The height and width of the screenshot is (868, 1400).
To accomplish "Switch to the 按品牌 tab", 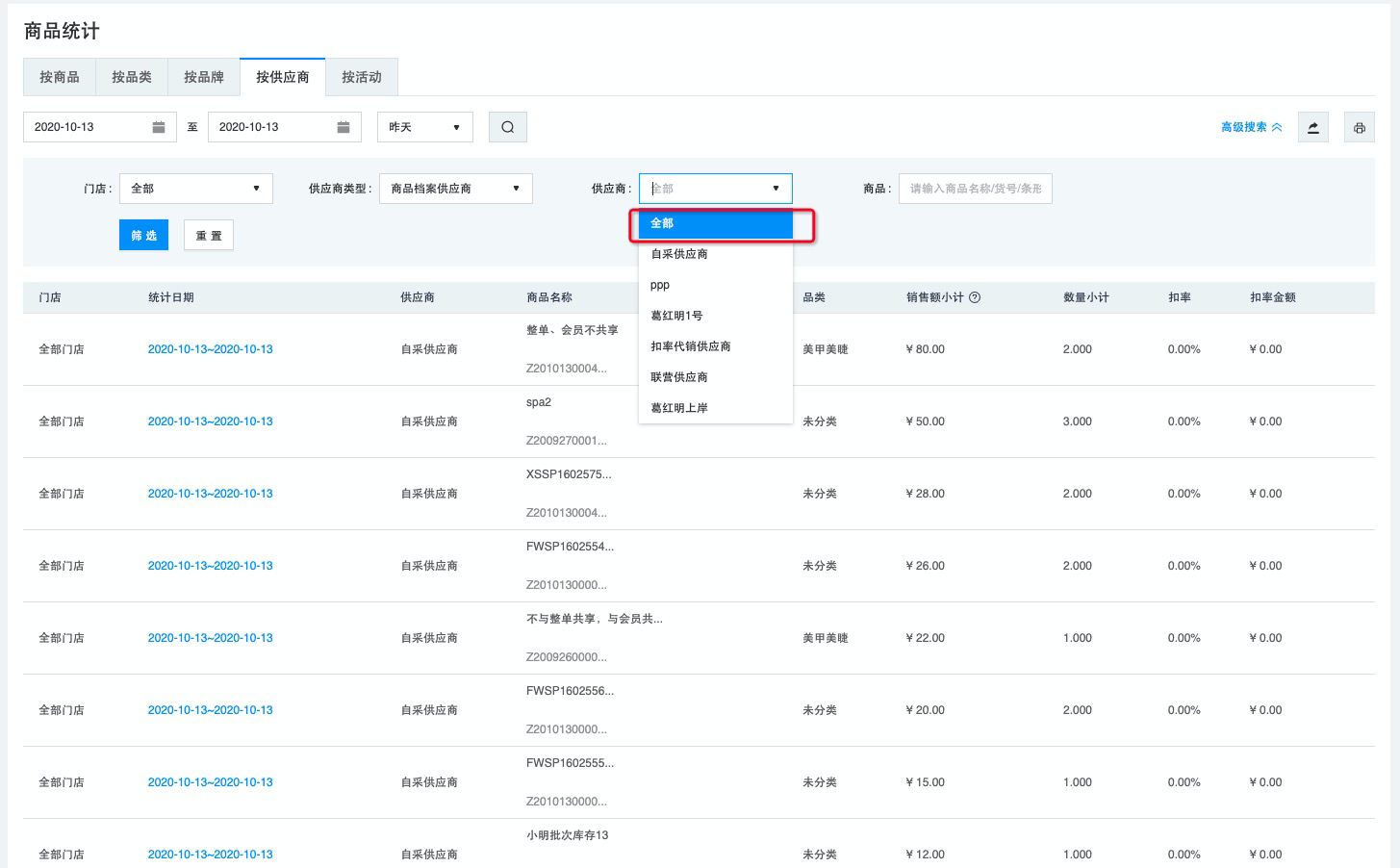I will (204, 77).
